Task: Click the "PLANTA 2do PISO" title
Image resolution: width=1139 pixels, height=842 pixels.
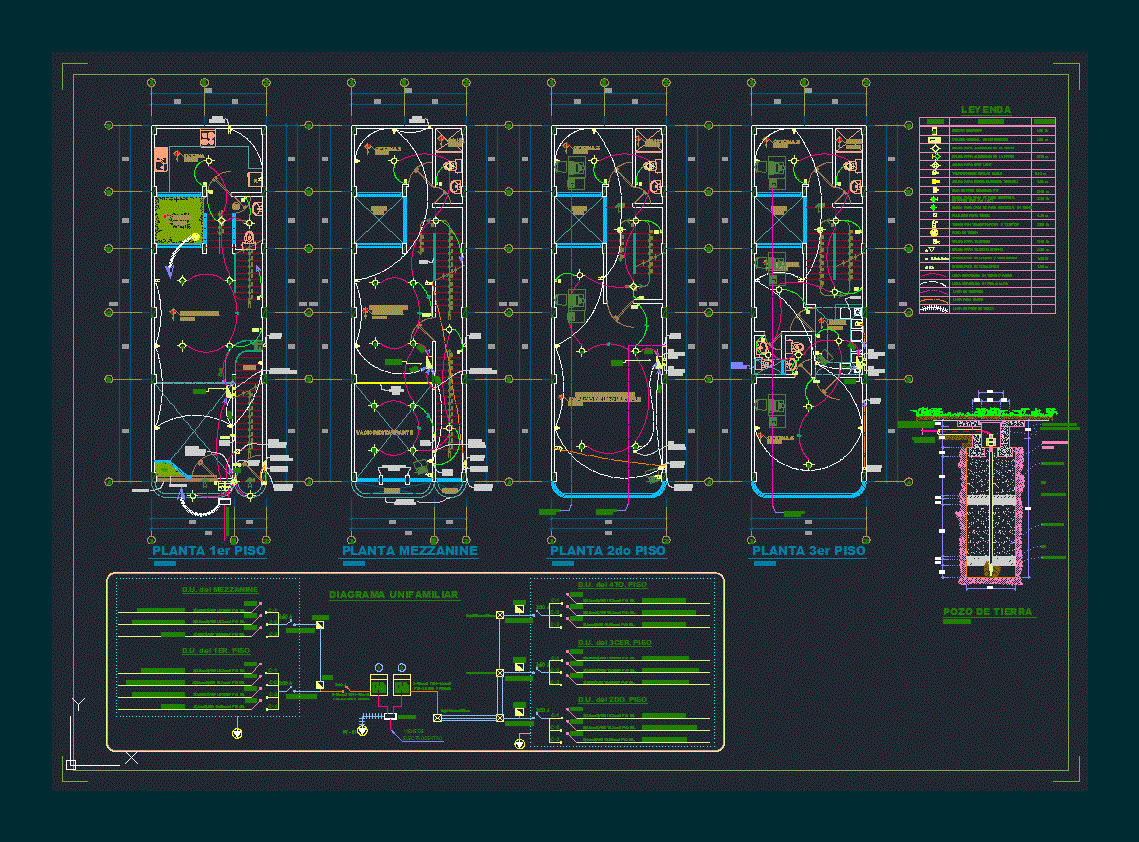Action: click(607, 551)
